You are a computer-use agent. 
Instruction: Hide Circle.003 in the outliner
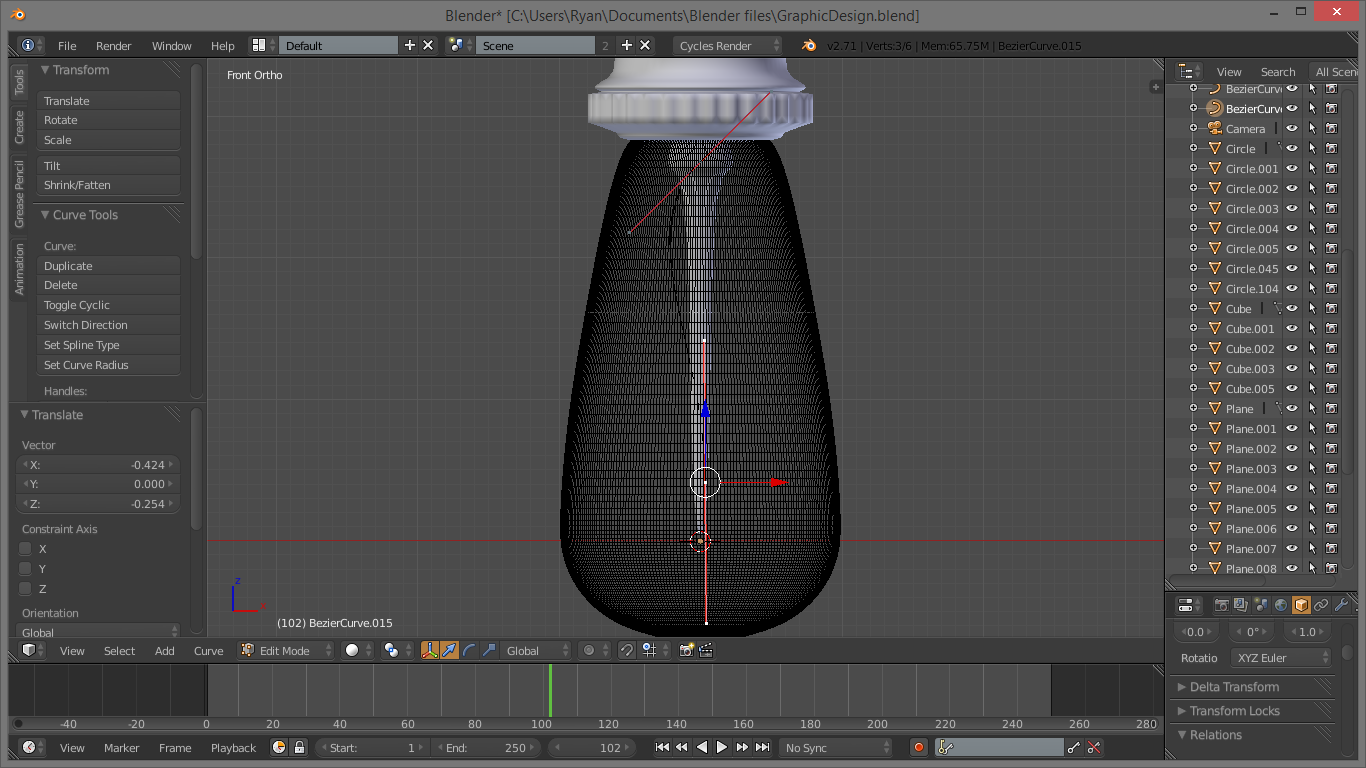(x=1292, y=208)
